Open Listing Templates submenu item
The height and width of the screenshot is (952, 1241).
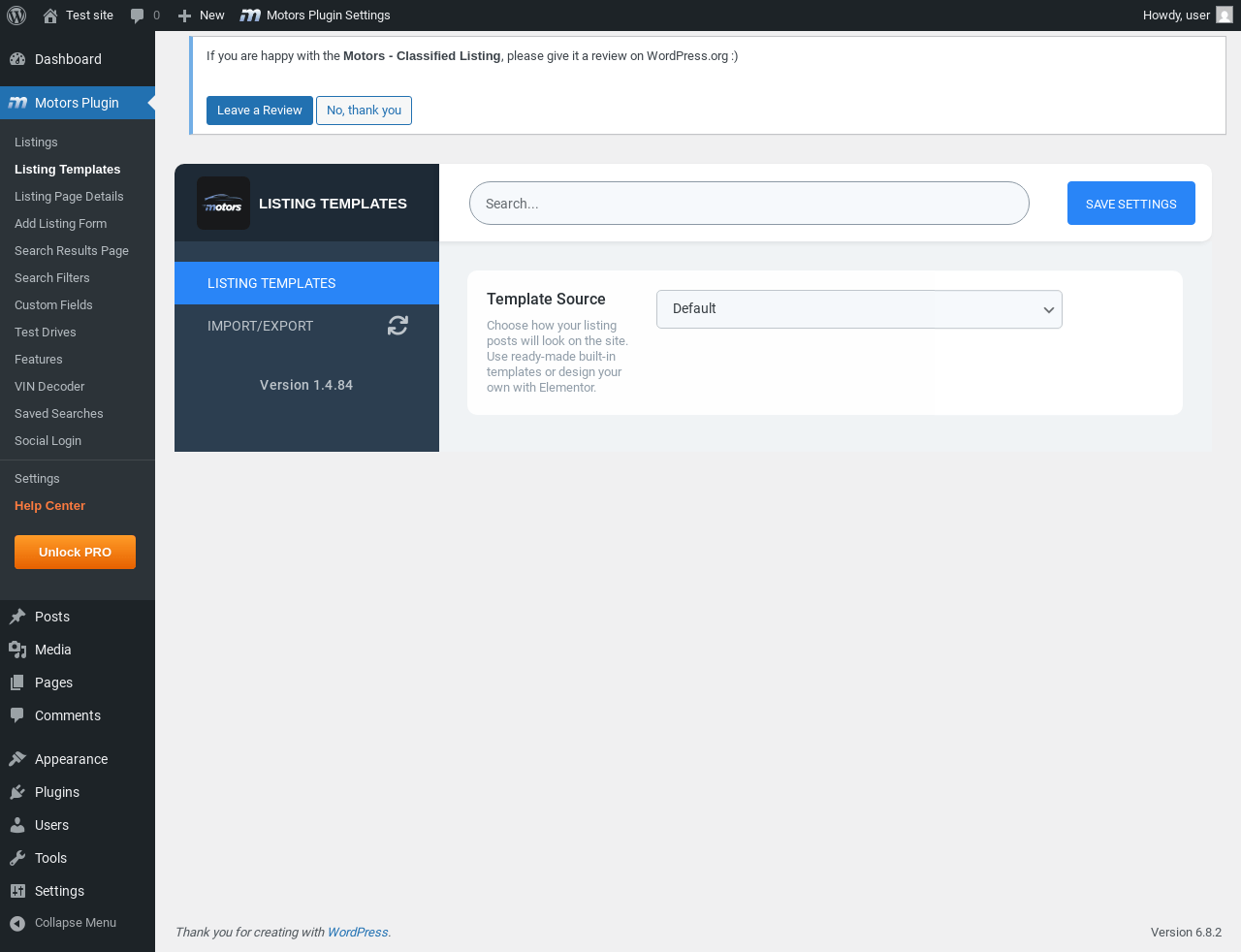coord(68,170)
